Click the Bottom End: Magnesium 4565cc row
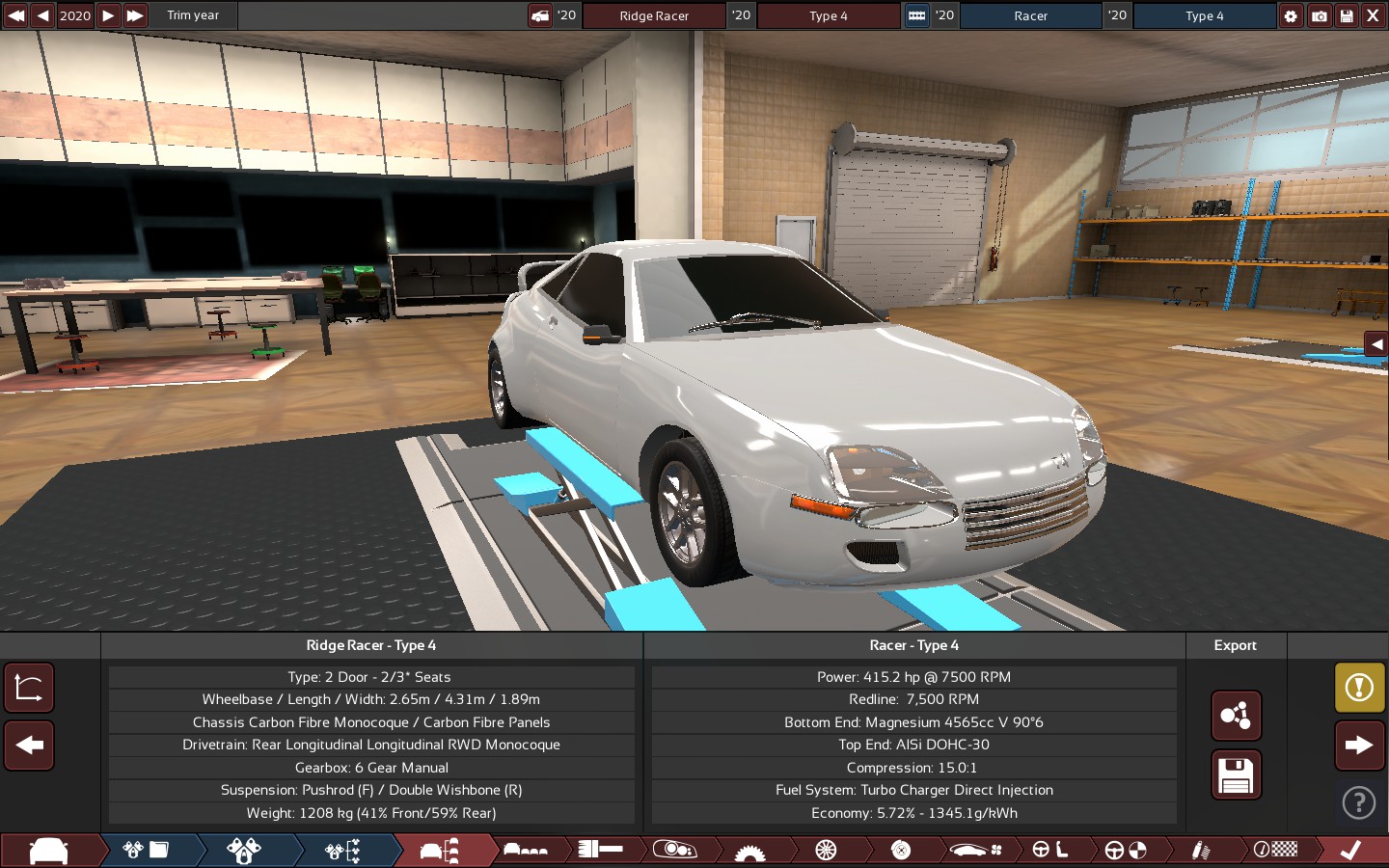 pos(913,722)
